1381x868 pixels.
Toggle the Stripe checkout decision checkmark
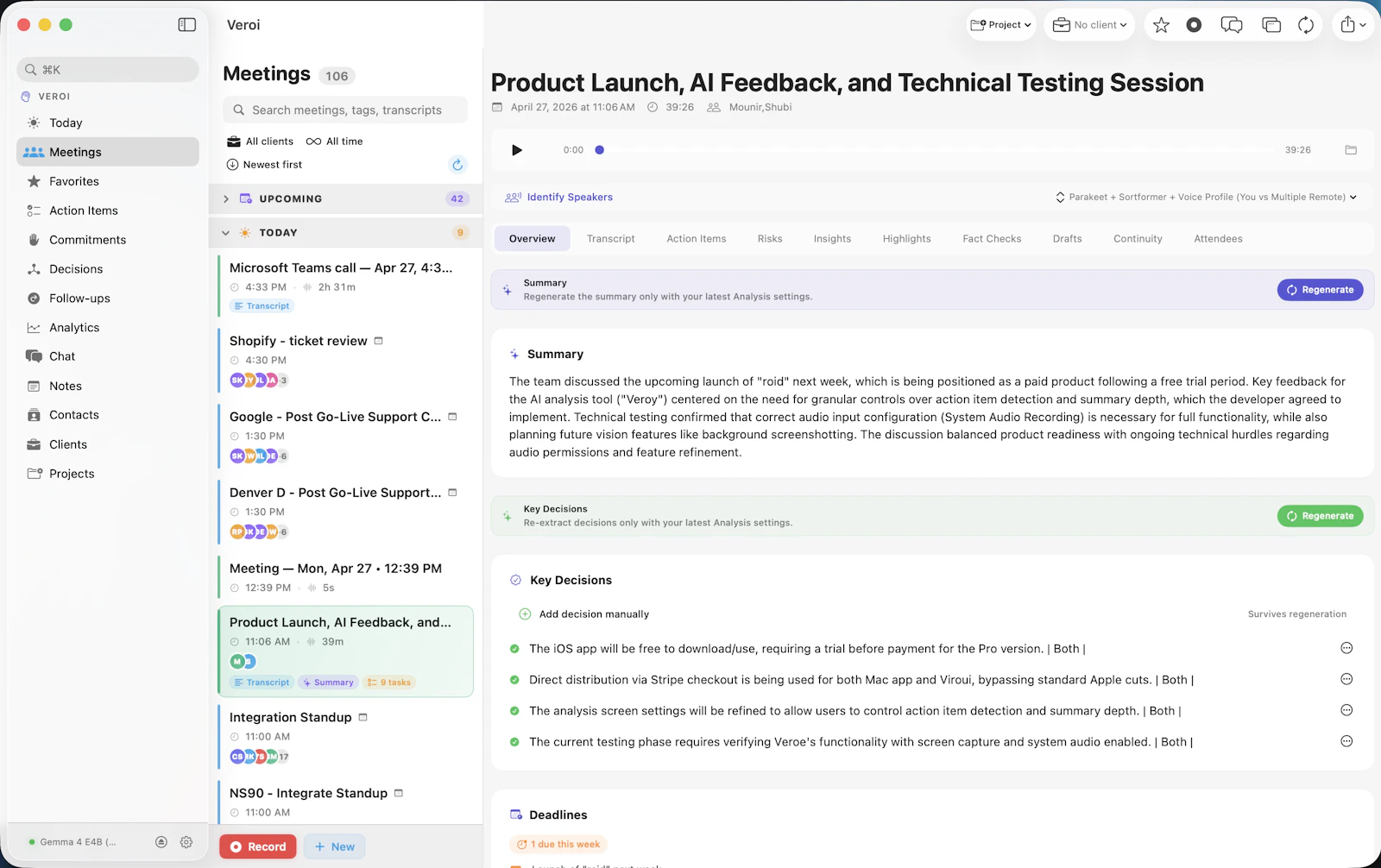tap(514, 680)
